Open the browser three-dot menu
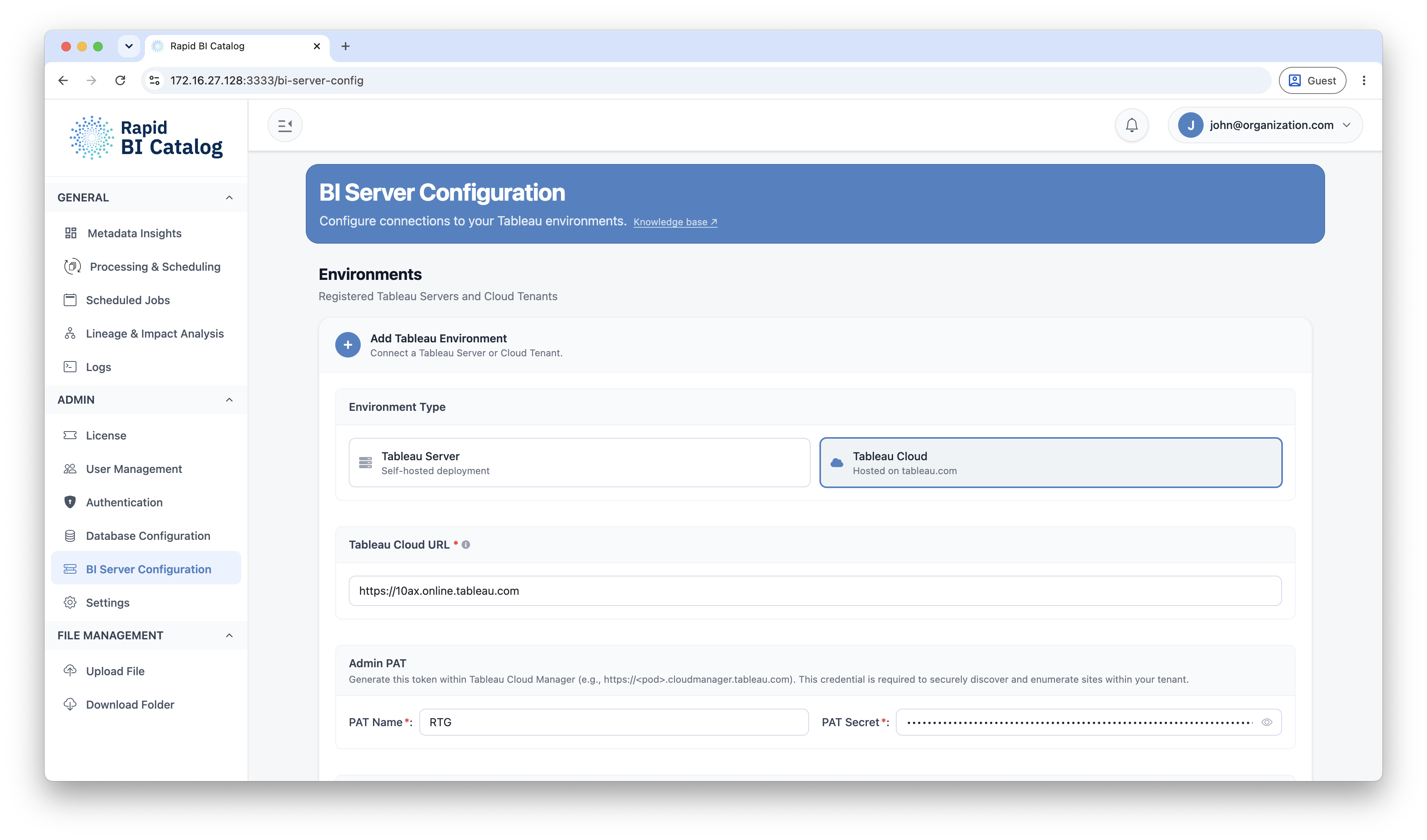1427x840 pixels. [1364, 80]
